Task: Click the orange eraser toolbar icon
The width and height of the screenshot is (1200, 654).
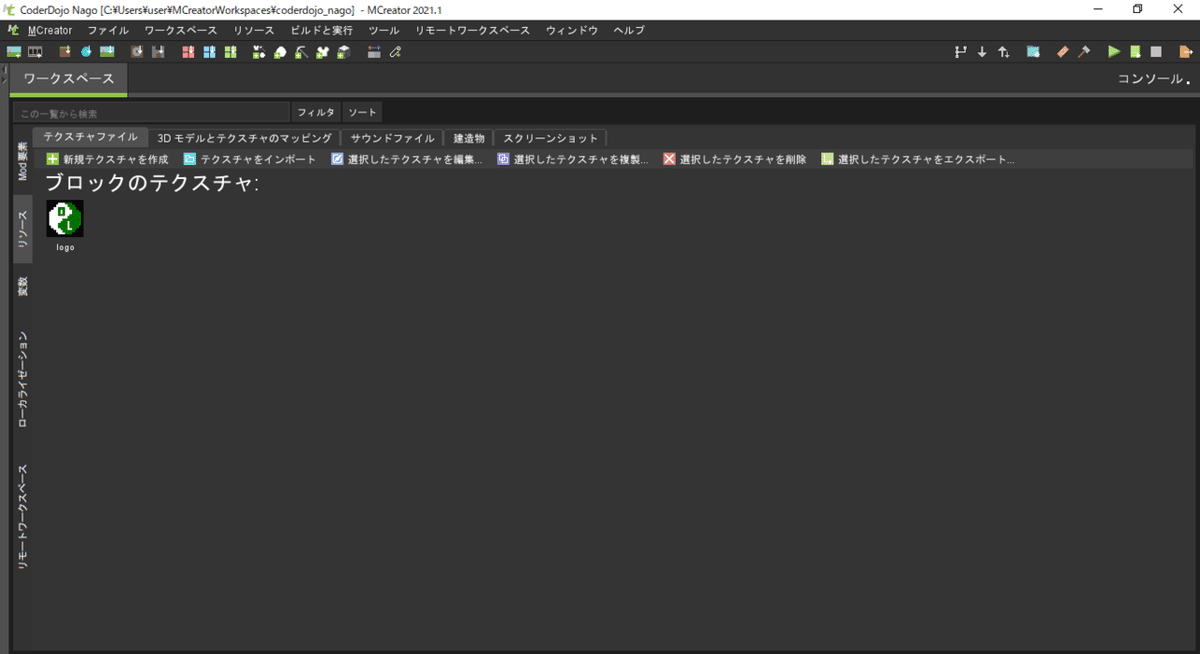Action: 1062,51
